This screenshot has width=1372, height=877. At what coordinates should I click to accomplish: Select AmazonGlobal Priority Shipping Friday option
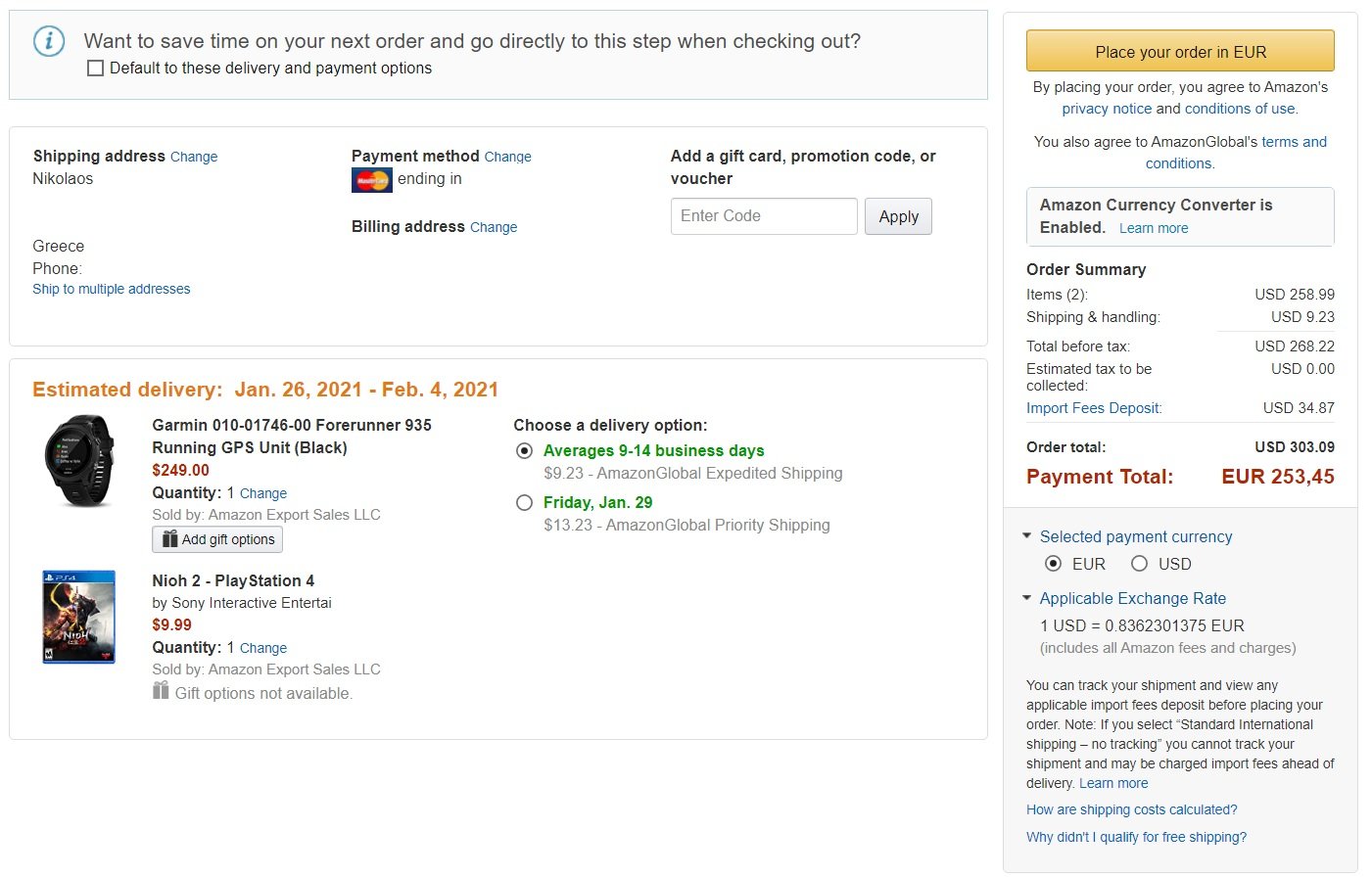525,503
